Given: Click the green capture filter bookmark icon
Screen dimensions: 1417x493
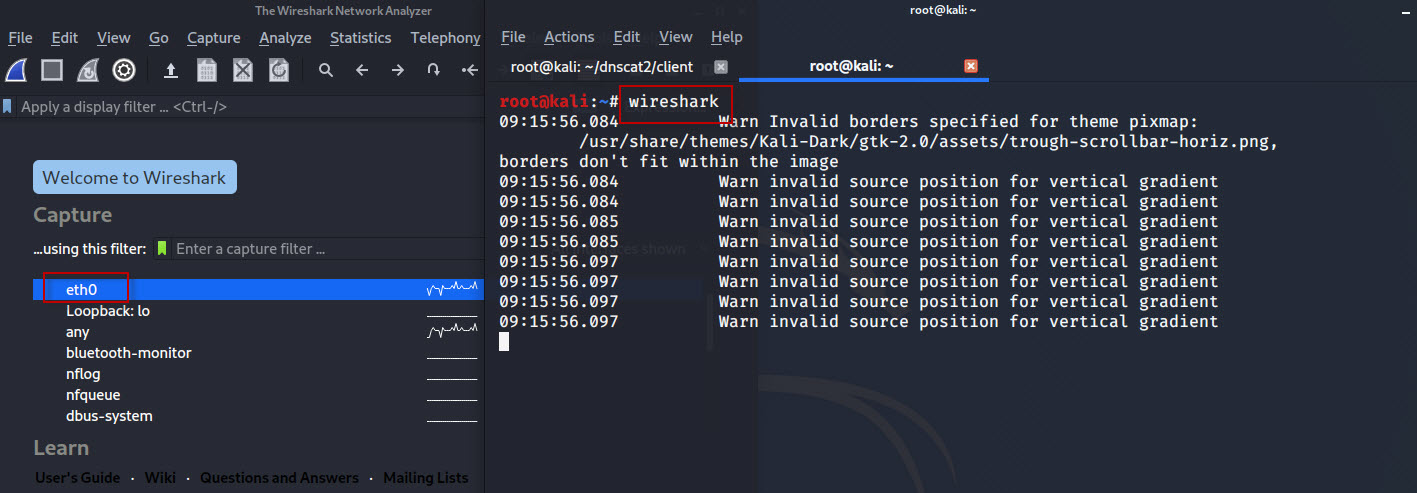Looking at the screenshot, I should pyautogui.click(x=163, y=248).
